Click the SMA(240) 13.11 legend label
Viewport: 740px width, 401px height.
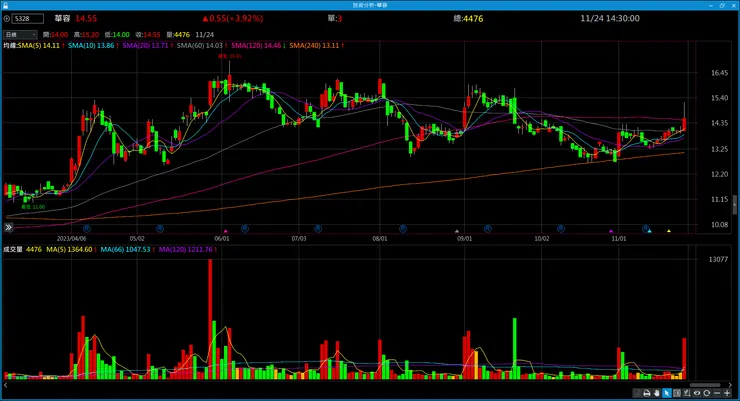coord(314,46)
